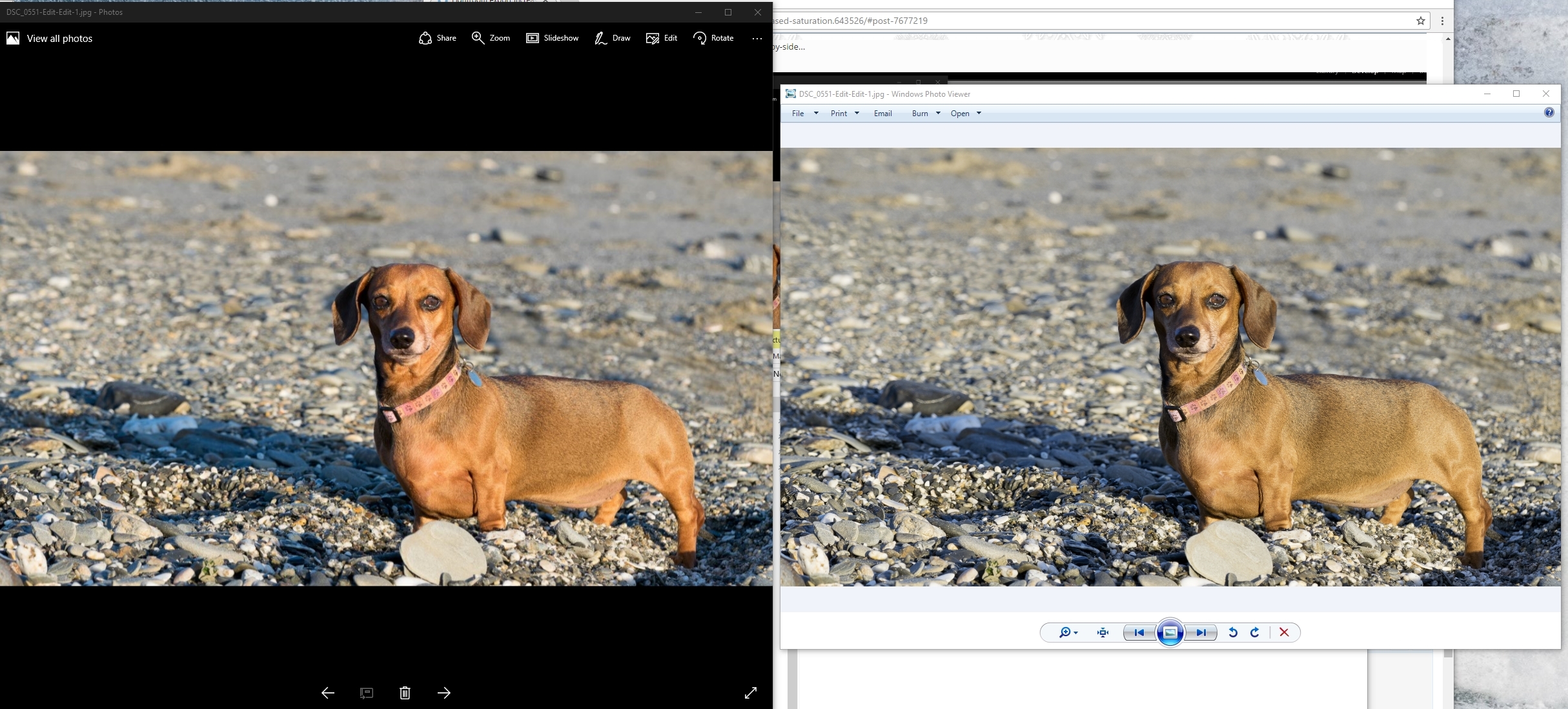This screenshot has height=709, width=1568.
Task: Enter full screen with expand arrows icon
Action: coord(751,693)
